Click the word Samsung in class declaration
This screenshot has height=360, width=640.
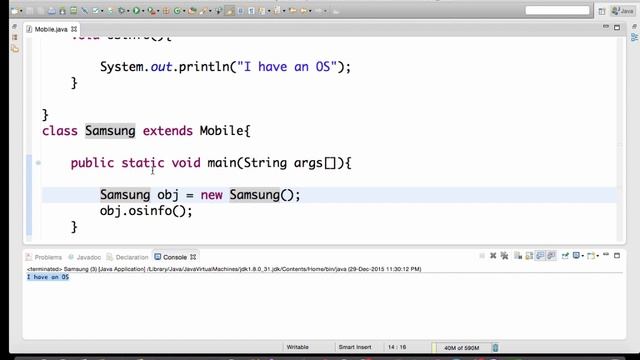110,131
